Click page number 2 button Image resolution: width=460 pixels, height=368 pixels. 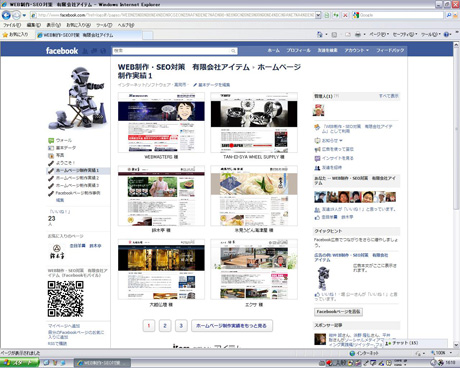[165, 326]
